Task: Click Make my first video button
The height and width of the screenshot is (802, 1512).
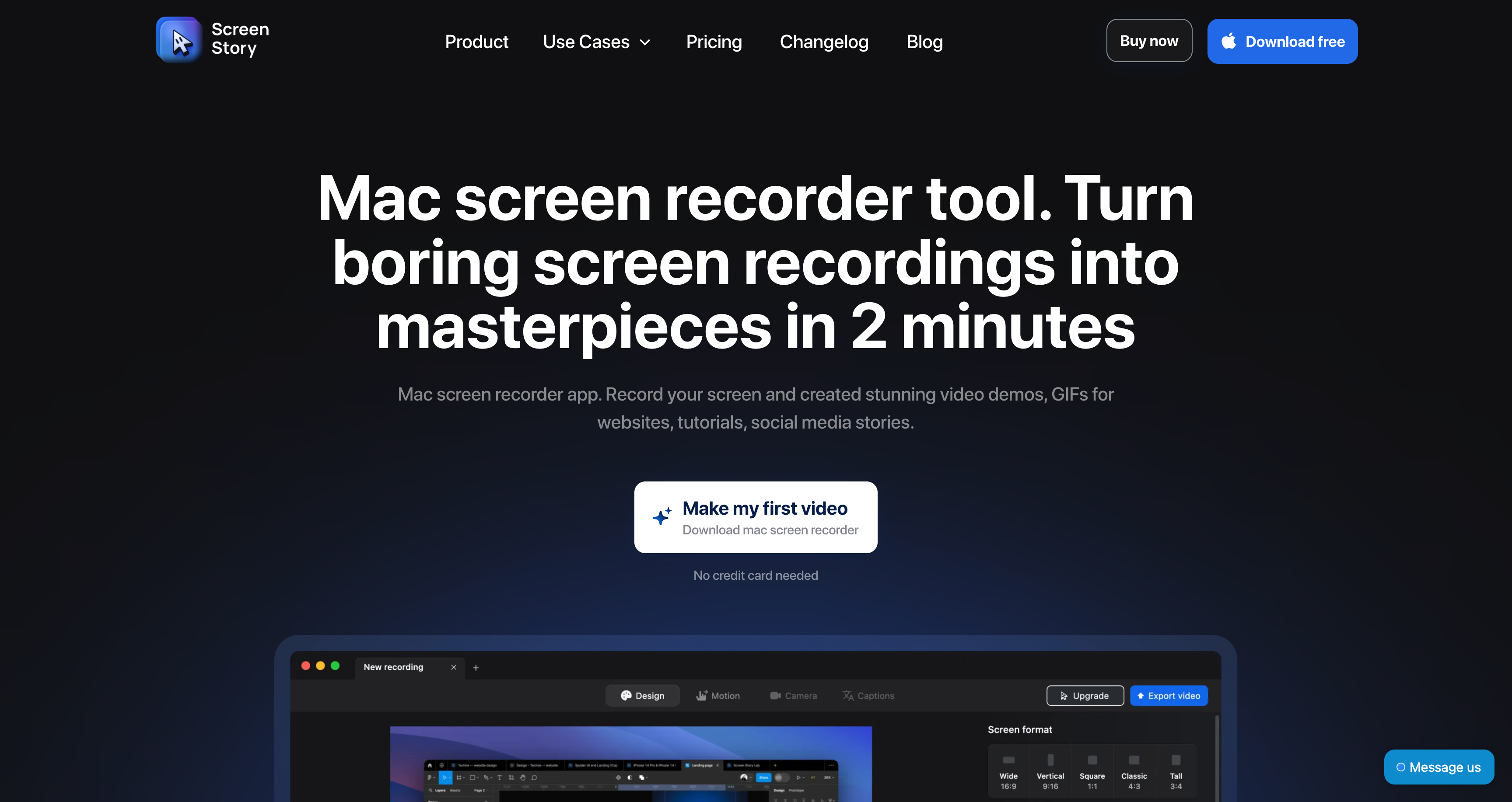Action: (x=756, y=517)
